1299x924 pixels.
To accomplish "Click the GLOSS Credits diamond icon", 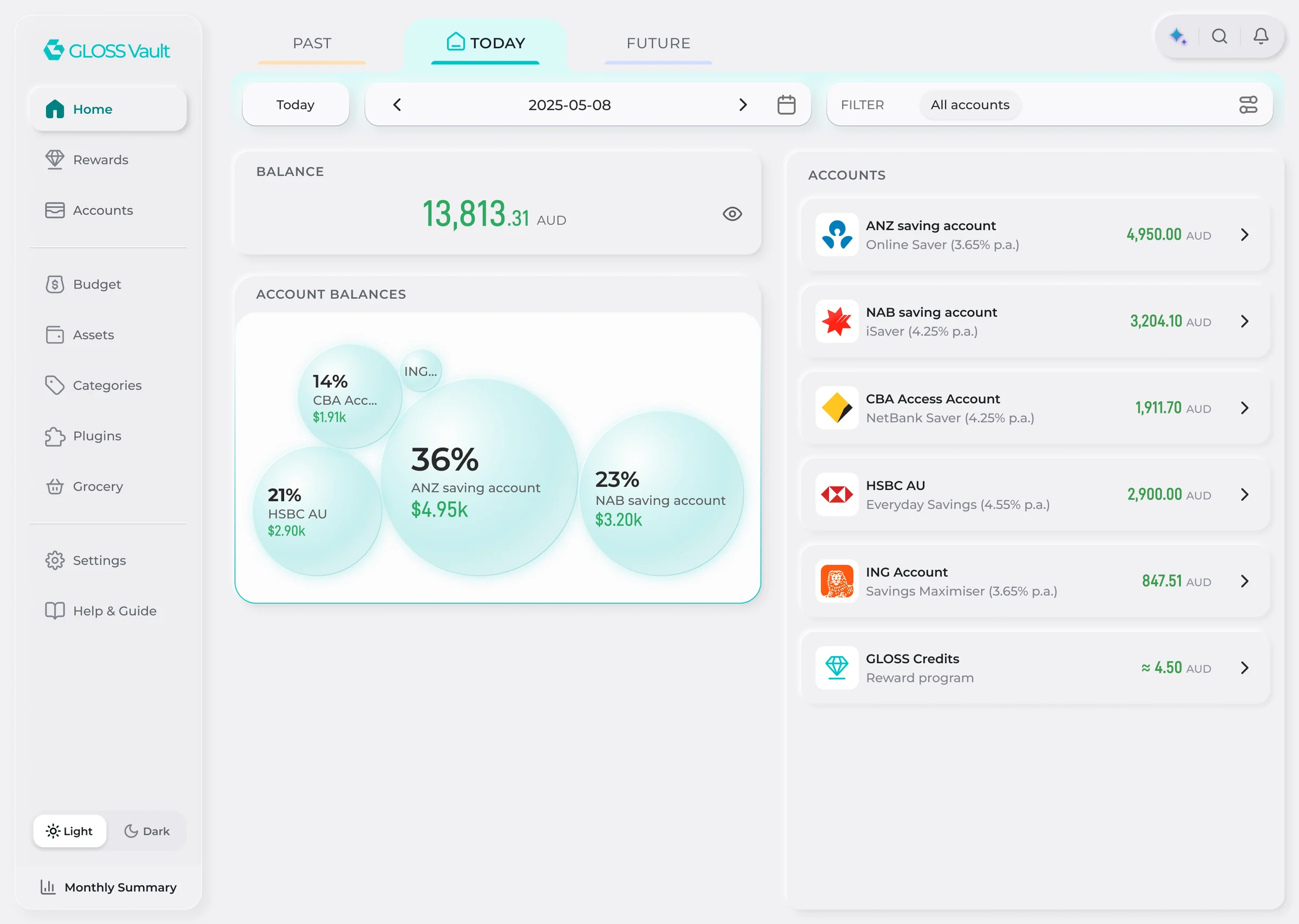I will 837,667.
